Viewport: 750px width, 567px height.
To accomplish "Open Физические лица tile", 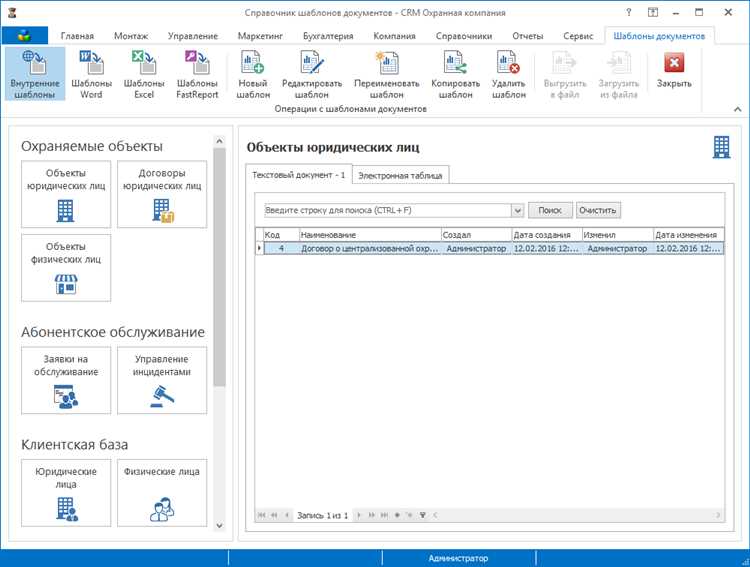I will pos(162,493).
